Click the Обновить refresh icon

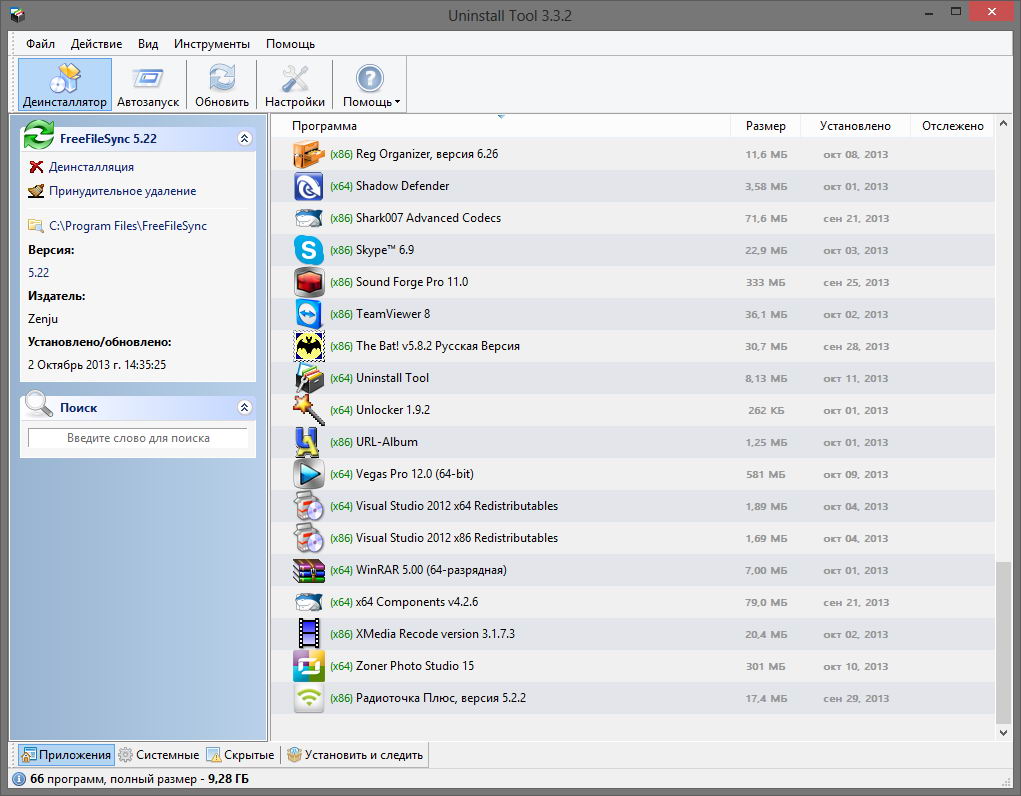222,79
